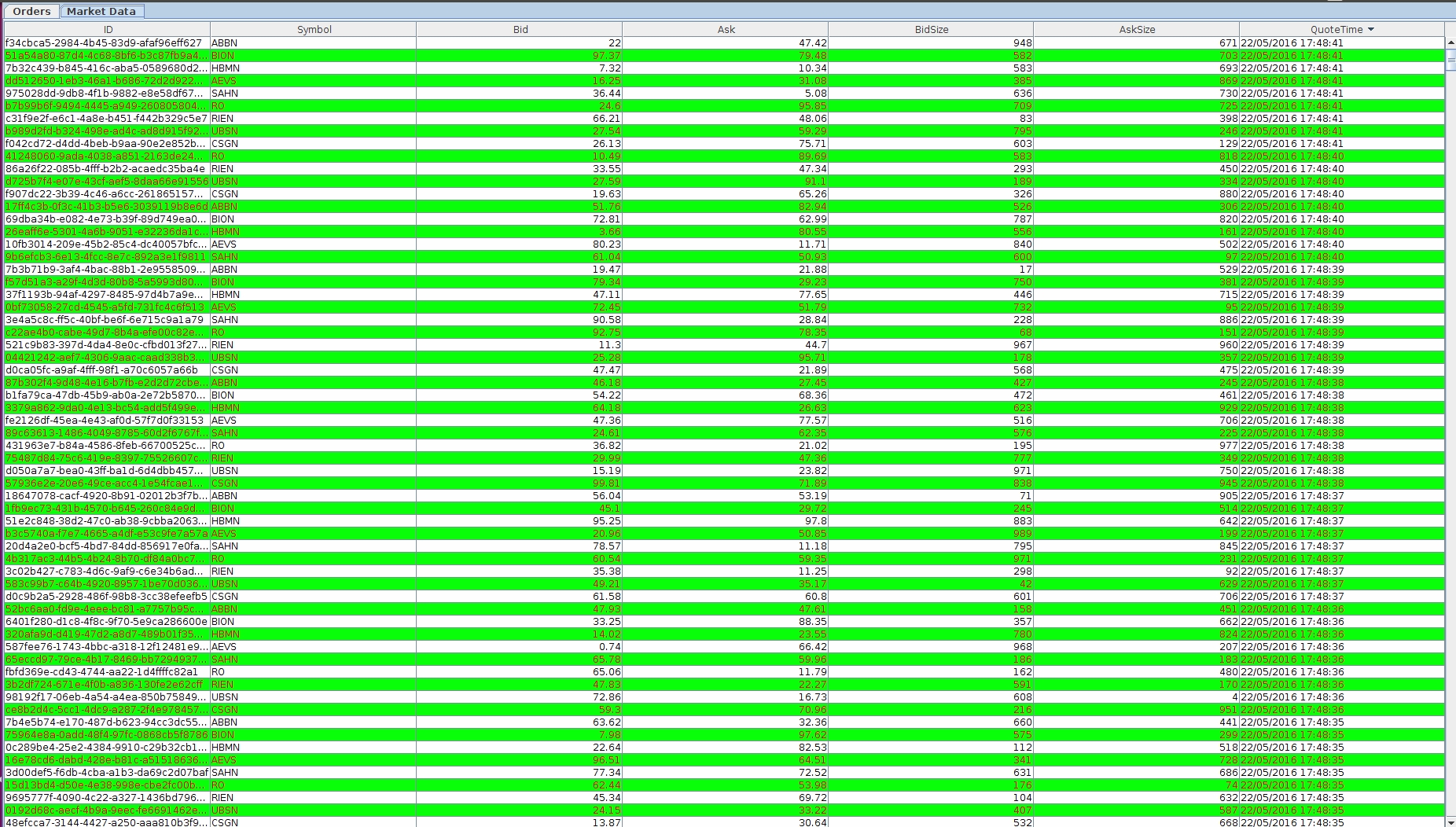Click Bid value 97.37 in BION row
This screenshot has width=1456, height=827.
coord(606,56)
